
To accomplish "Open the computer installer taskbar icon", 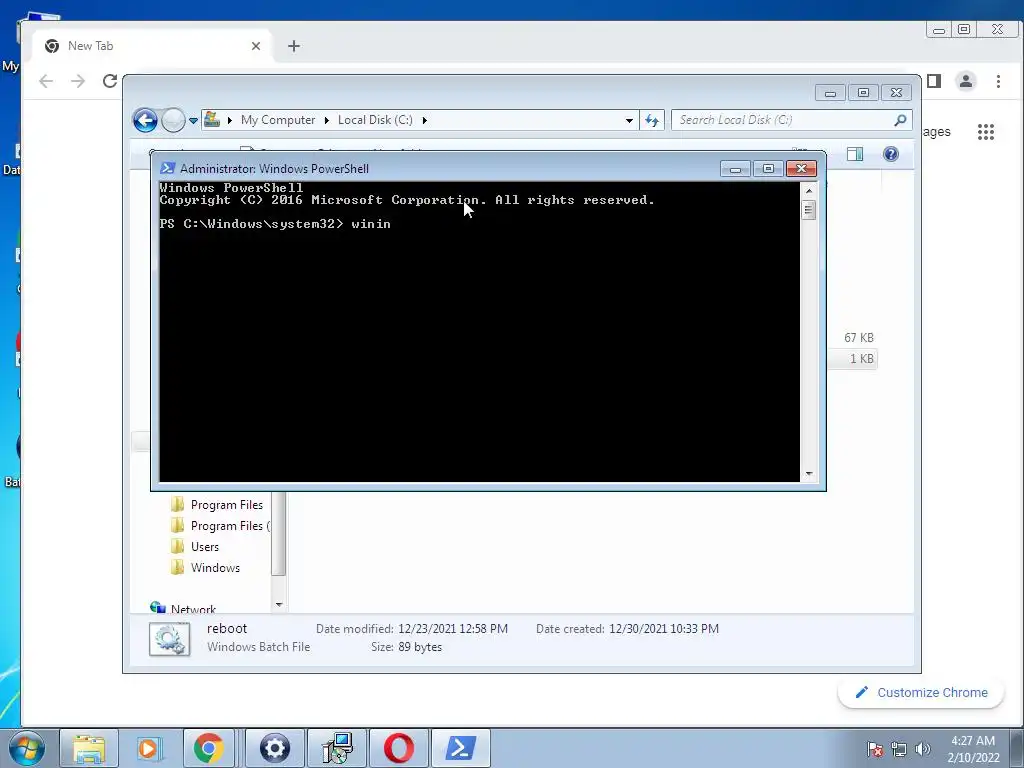I will 337,748.
